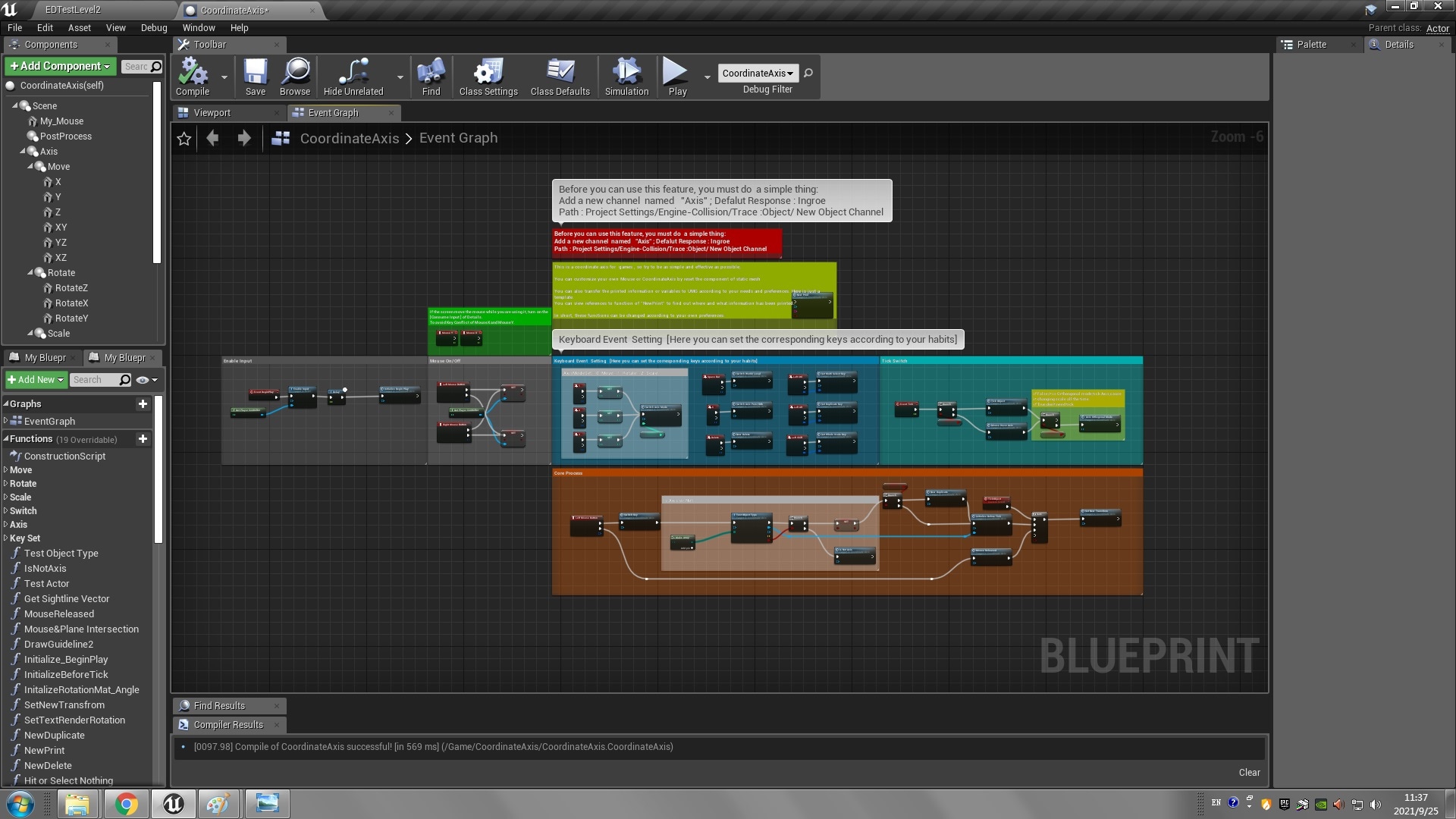Save the blueprint using the toolbar icon
Viewport: 1456px width, 819px height.
click(256, 75)
